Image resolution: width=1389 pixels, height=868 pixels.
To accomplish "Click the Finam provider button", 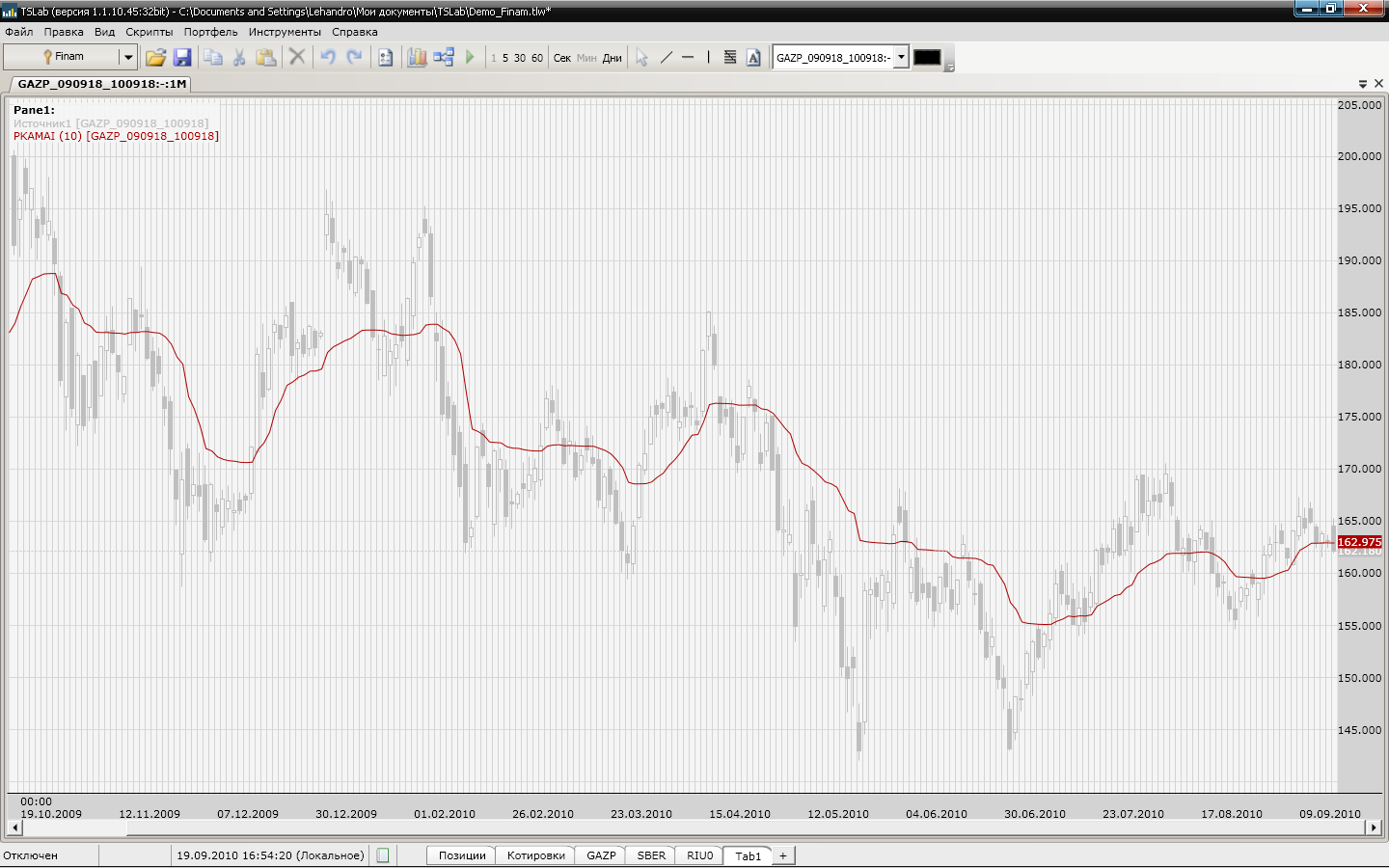I will coord(62,58).
